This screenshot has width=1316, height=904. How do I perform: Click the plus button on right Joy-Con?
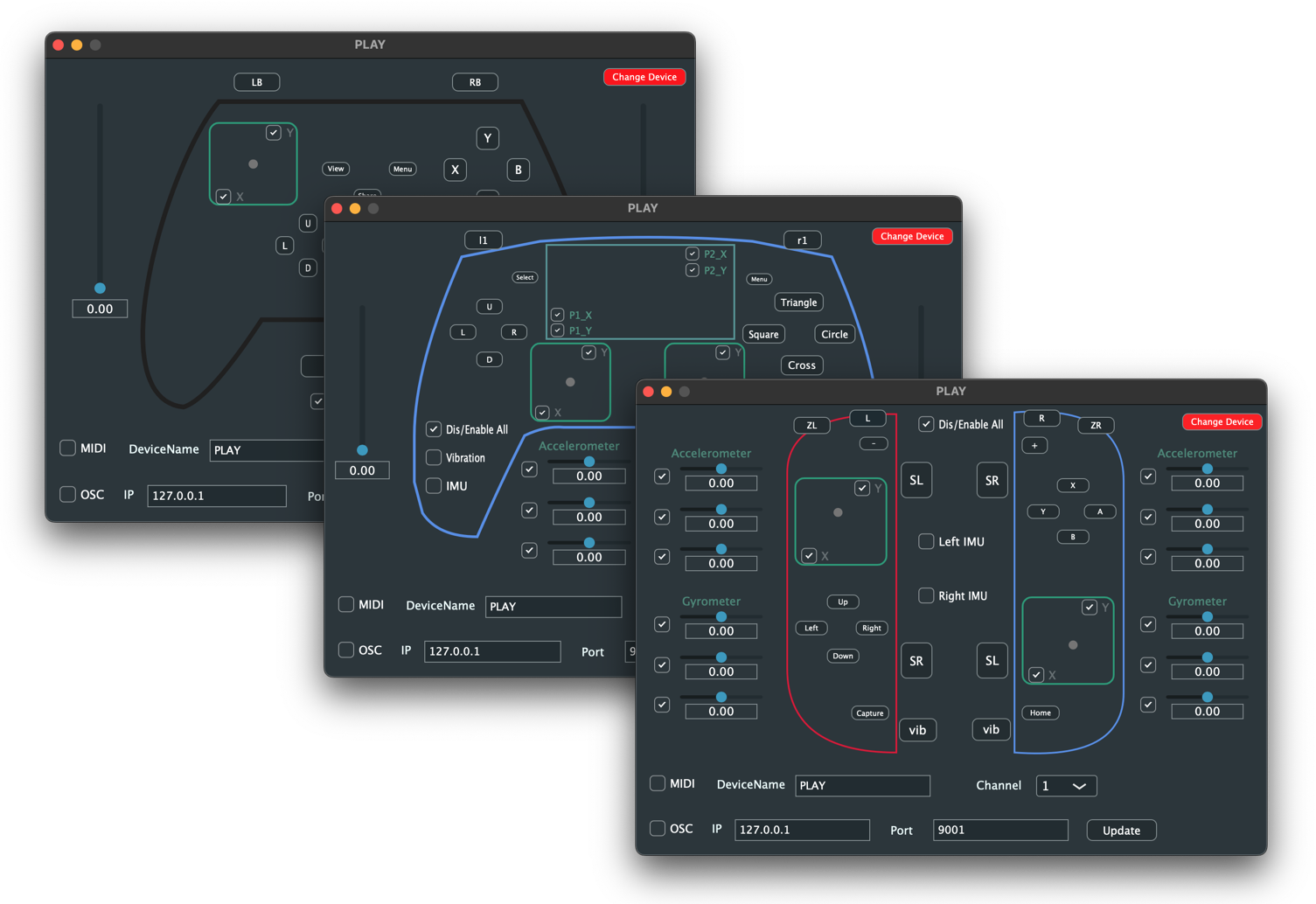[x=1034, y=446]
